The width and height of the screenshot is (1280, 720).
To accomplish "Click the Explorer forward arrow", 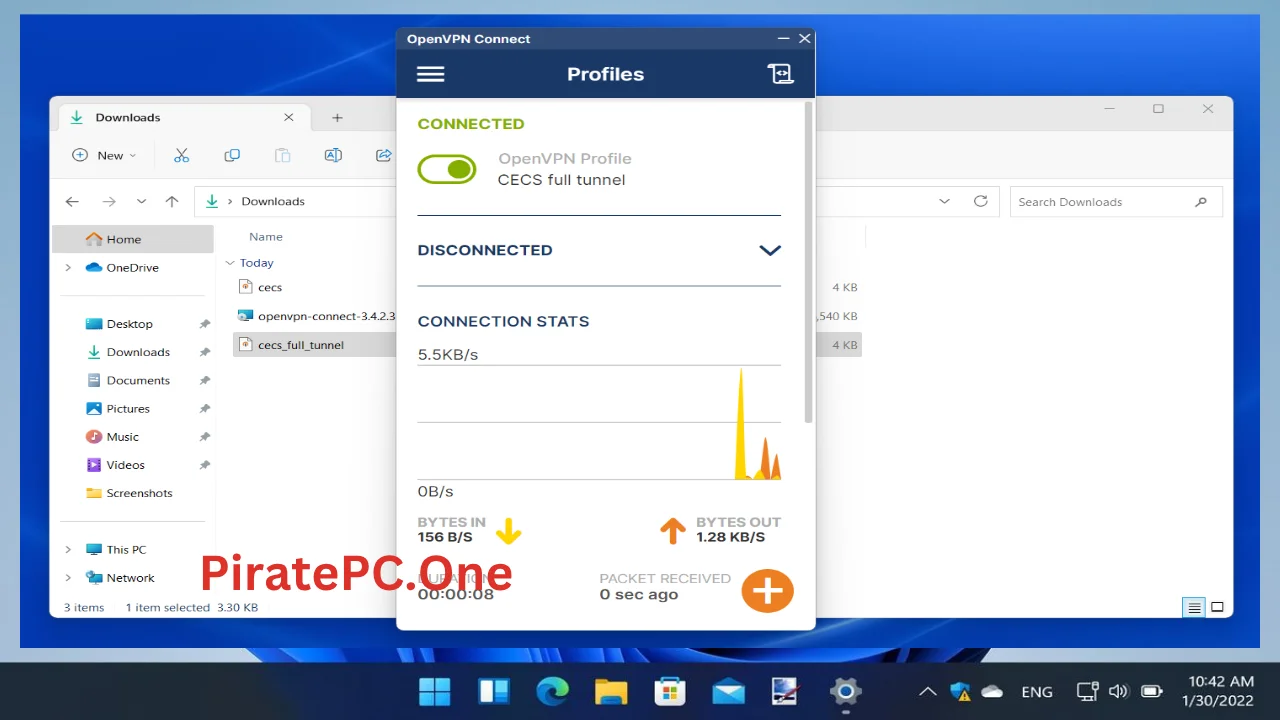I will (109, 201).
